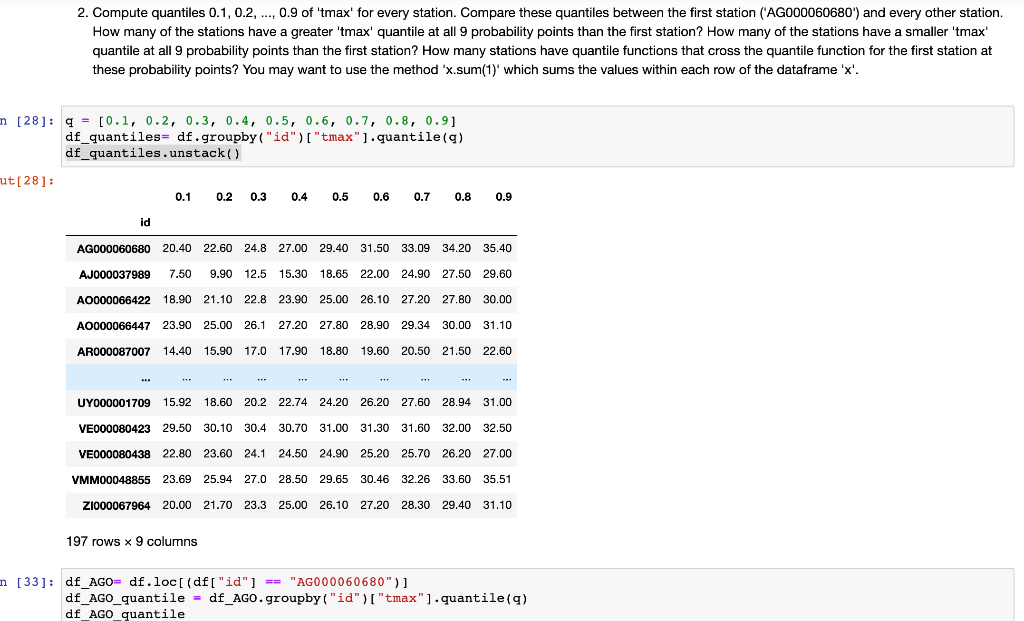Click the 0.5 column header

click(340, 197)
